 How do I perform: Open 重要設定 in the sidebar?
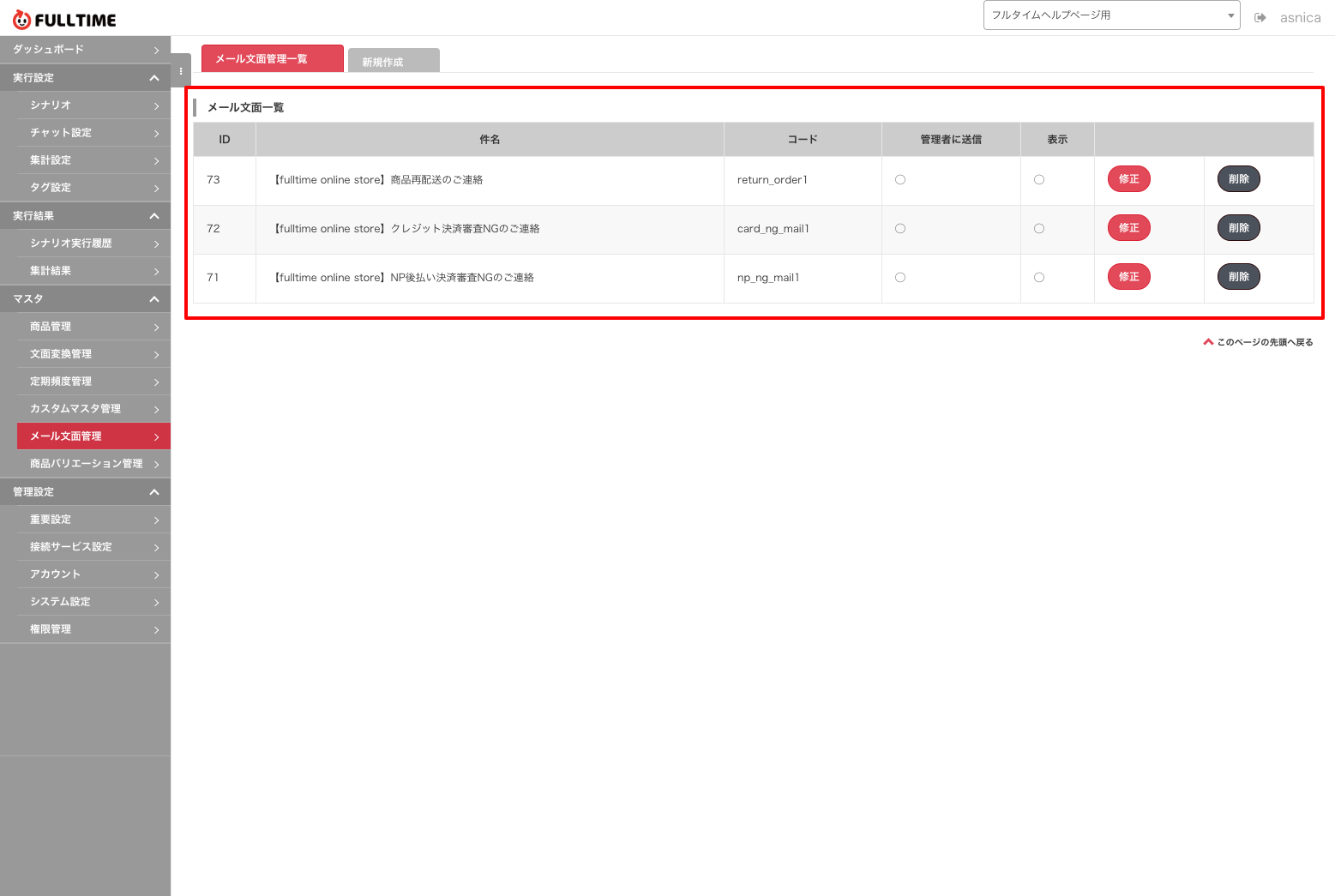point(93,520)
